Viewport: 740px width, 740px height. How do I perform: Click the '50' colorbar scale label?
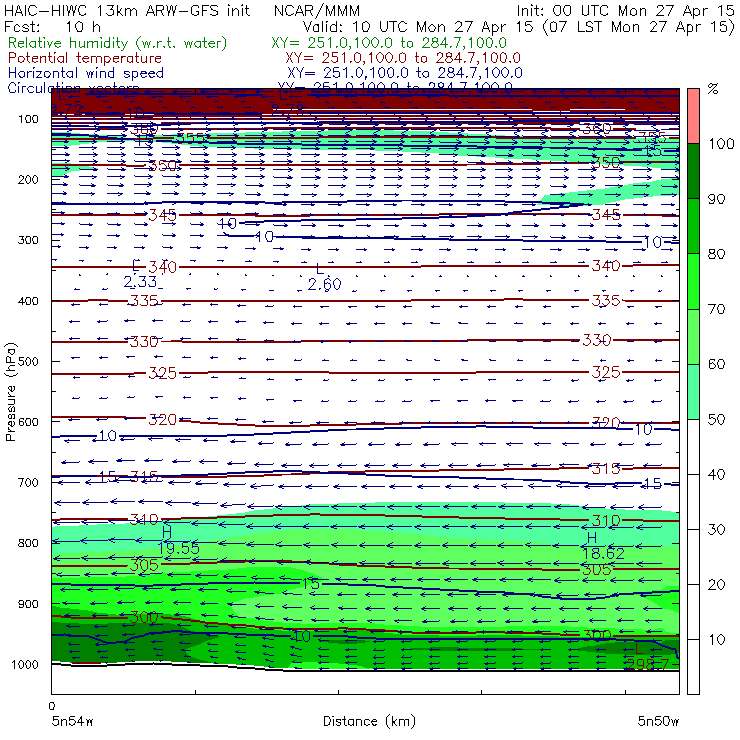[x=716, y=420]
